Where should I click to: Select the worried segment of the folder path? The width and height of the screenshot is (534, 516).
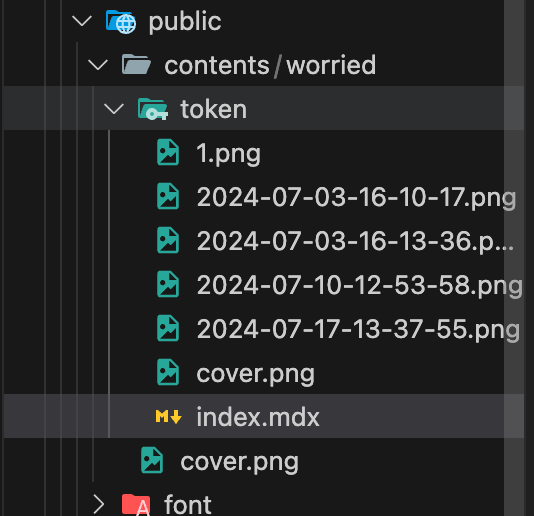(x=331, y=65)
